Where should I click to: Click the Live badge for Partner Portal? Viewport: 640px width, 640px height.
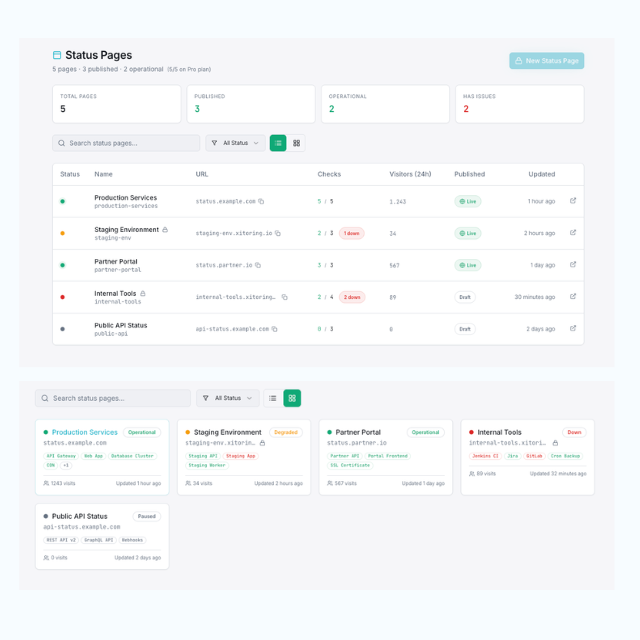(x=468, y=265)
